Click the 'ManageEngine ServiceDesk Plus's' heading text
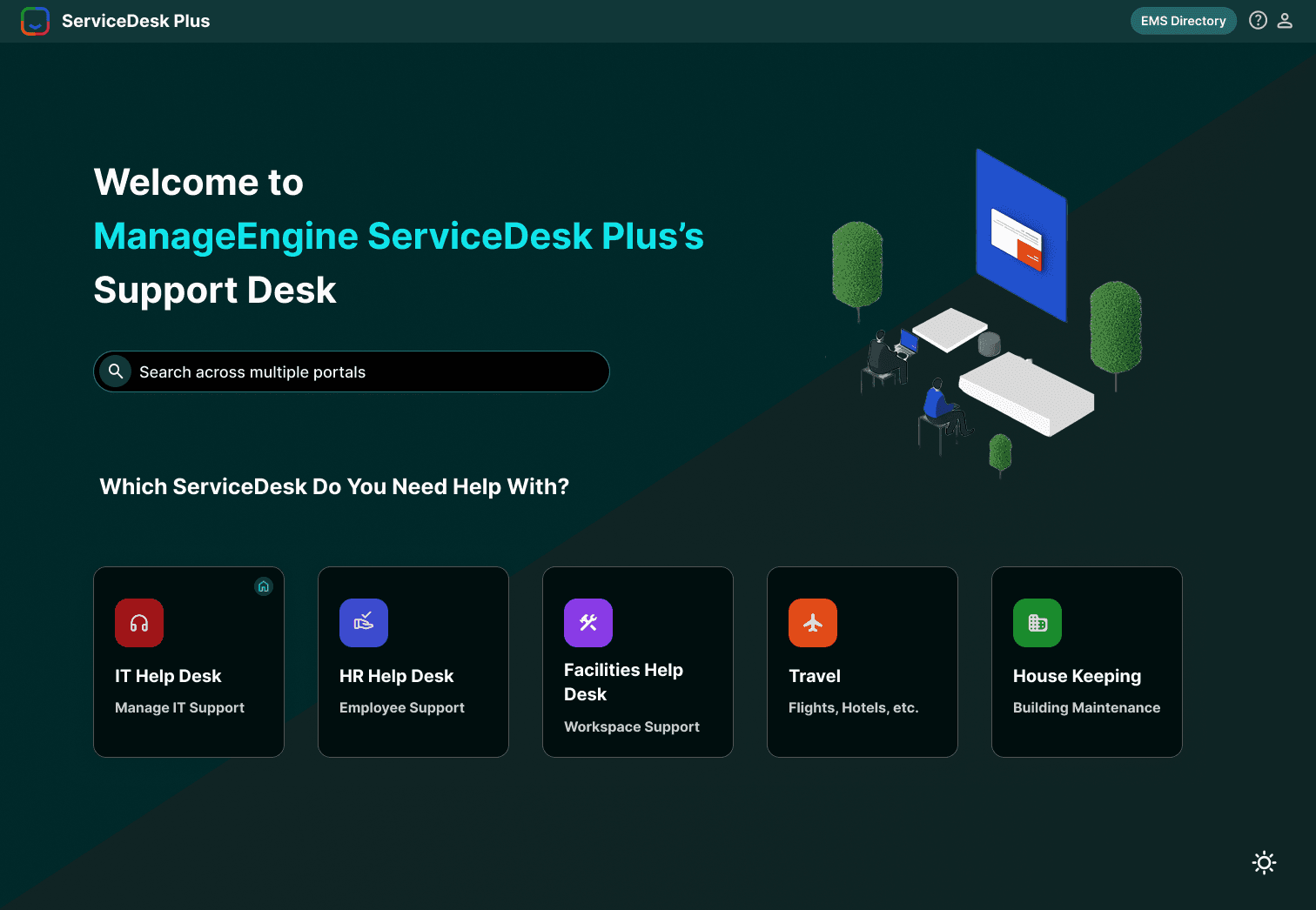This screenshot has width=1316, height=910. coord(399,236)
